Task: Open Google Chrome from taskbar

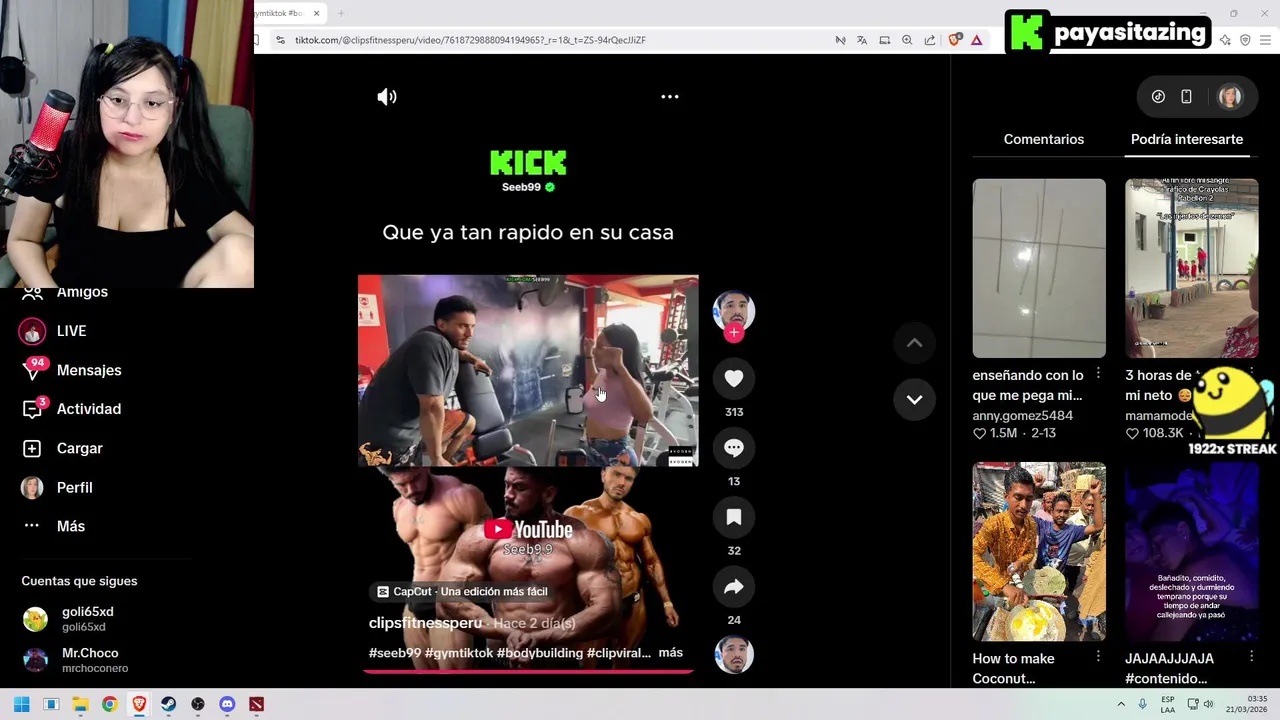Action: 109,704
